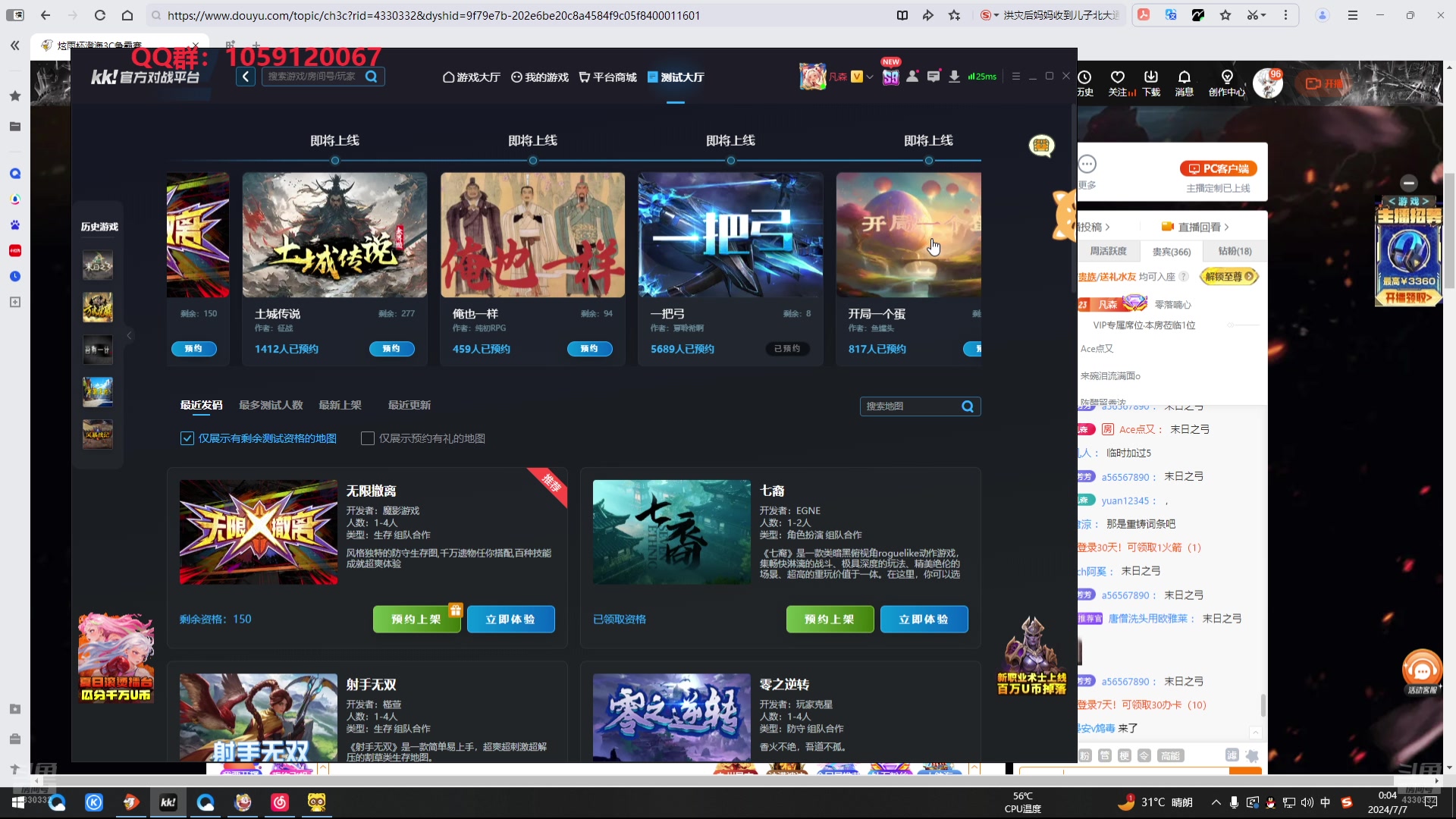This screenshot has width=1456, height=819.
Task: Click 预约 button for 土城传说
Action: [391, 349]
